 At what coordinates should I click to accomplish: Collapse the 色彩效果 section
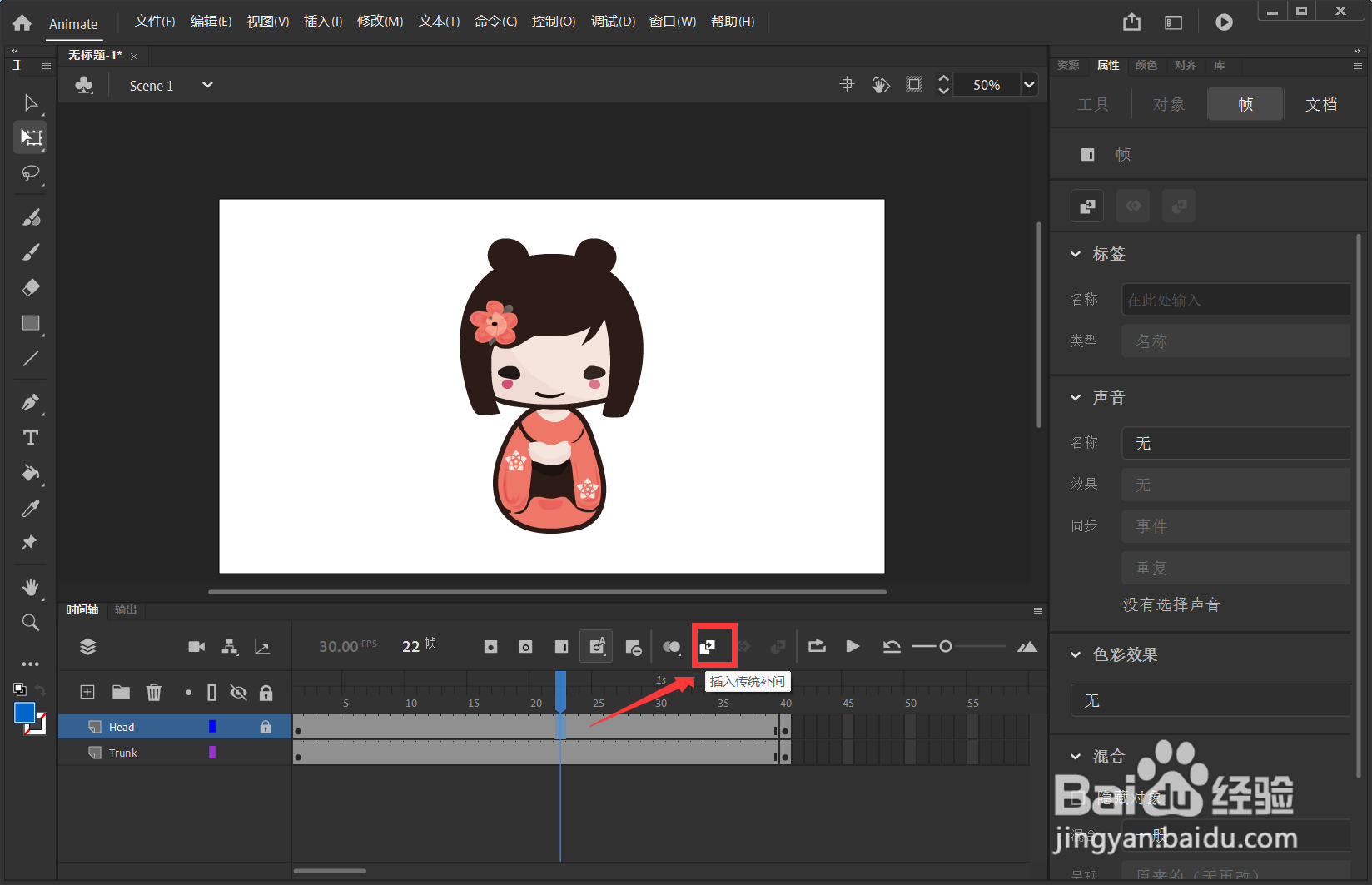[1076, 655]
